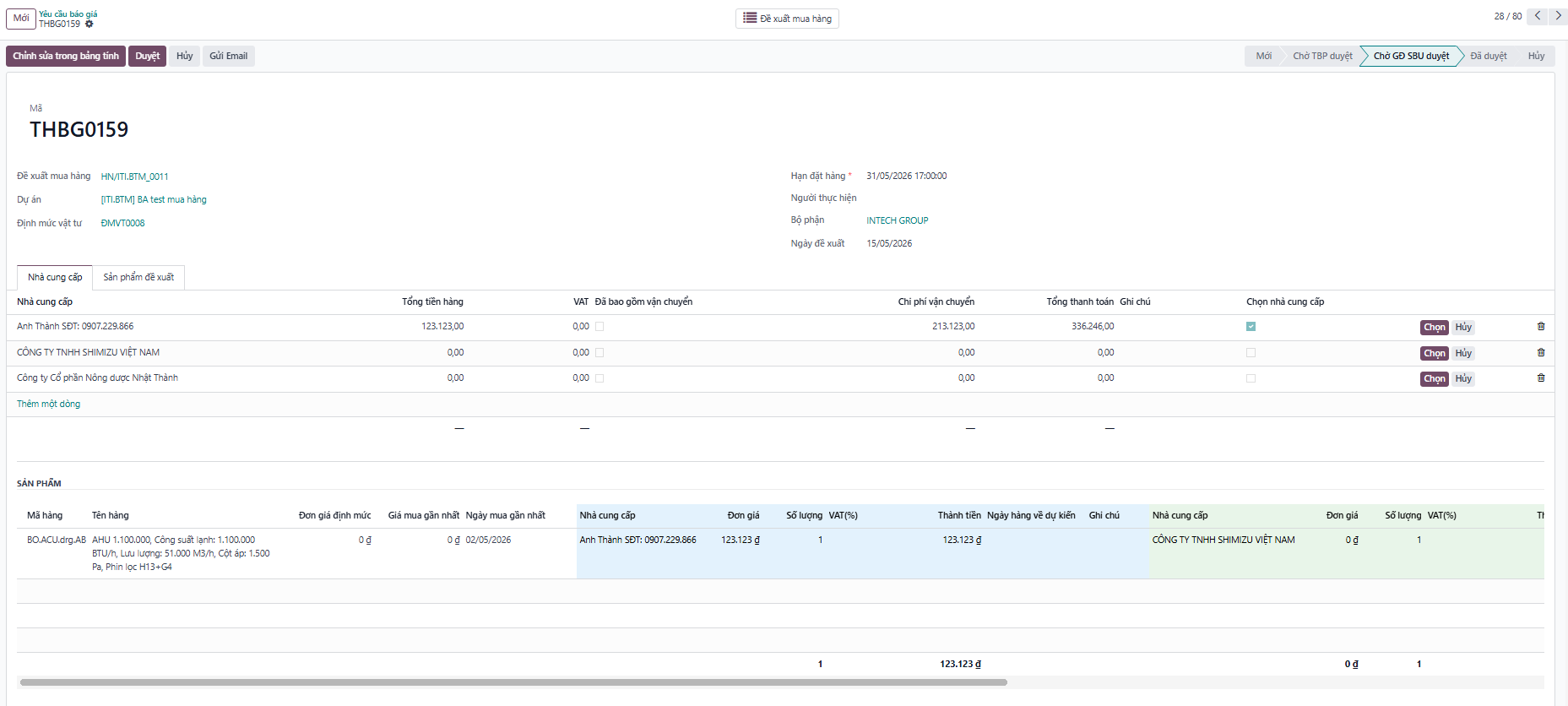This screenshot has height=706, width=1568.
Task: Click Hủy for Nông dược Nhật Thành supplier row
Action: 1463,379
